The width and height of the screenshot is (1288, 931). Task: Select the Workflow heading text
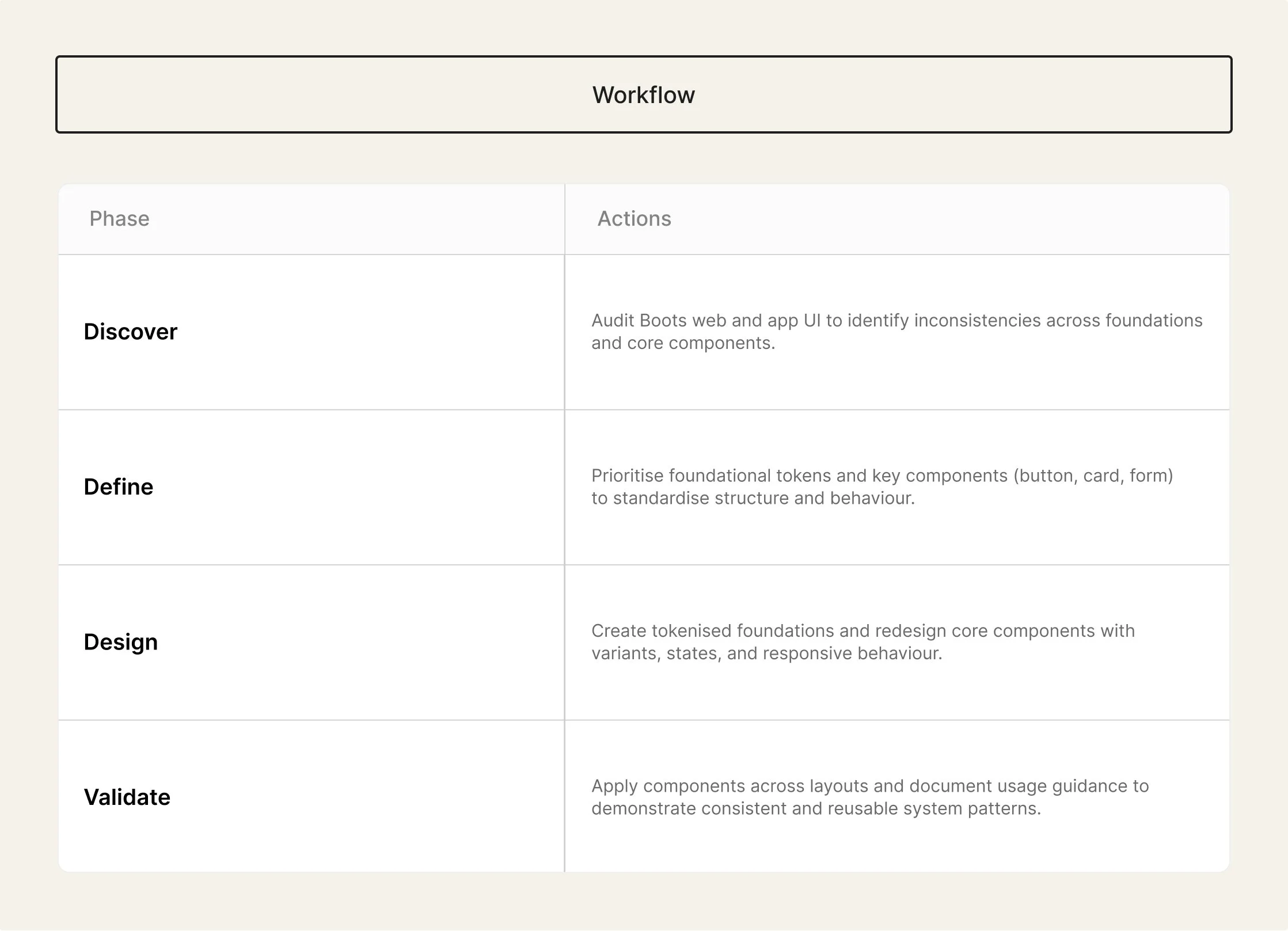[x=643, y=95]
